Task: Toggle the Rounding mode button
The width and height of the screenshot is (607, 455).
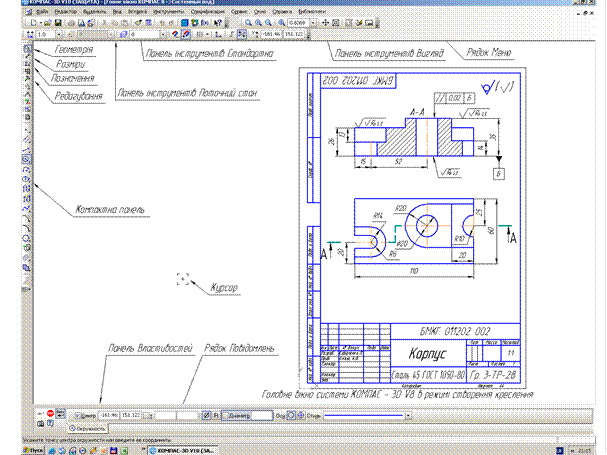Action: pos(242,34)
